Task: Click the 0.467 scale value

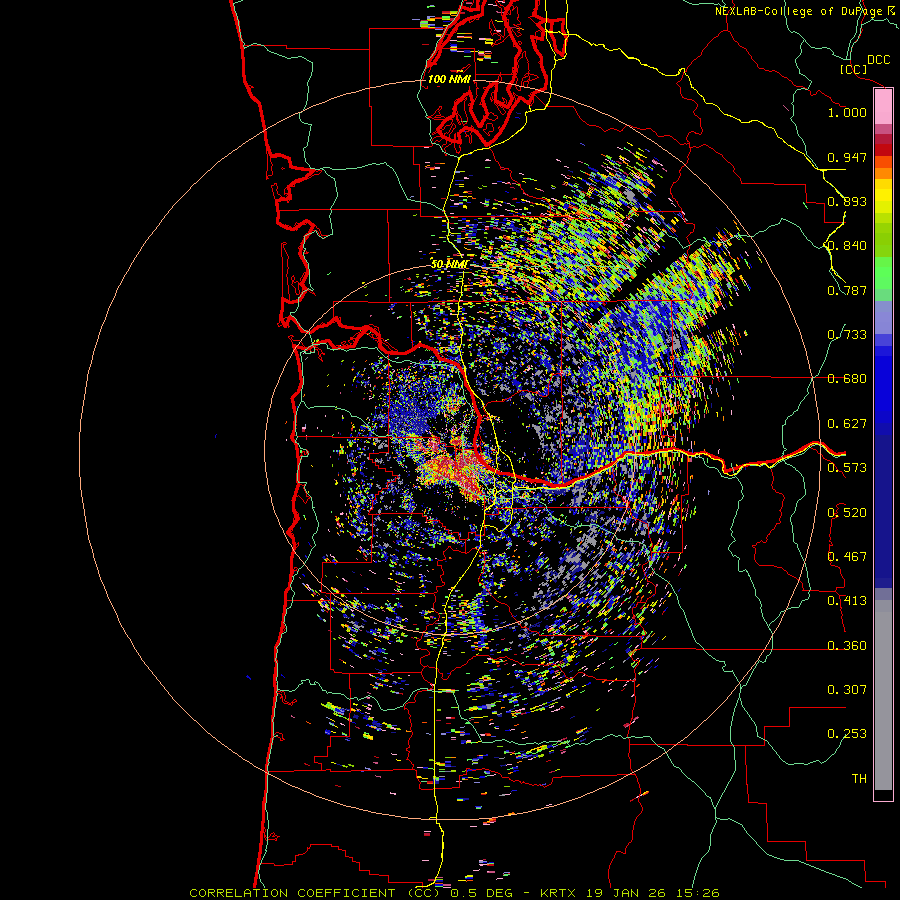Action: pos(847,557)
